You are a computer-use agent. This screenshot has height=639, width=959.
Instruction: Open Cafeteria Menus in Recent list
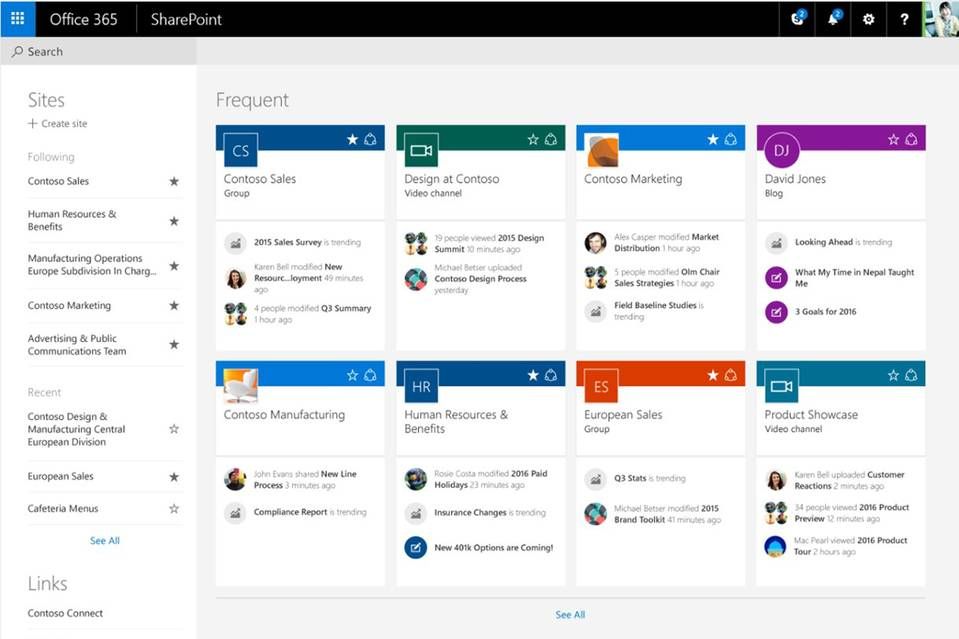[63, 508]
